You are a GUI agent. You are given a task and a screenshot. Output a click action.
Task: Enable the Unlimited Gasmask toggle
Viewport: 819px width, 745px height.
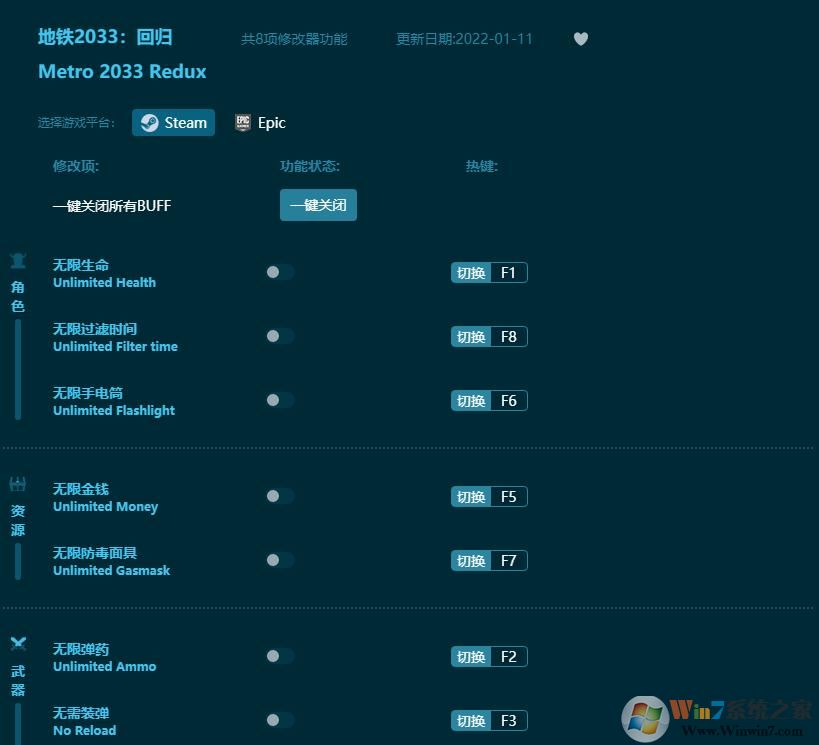click(x=279, y=560)
